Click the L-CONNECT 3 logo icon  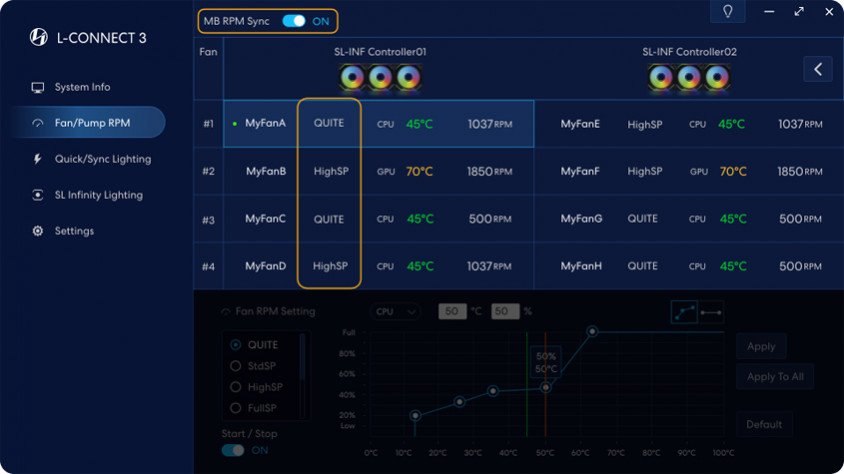point(38,38)
